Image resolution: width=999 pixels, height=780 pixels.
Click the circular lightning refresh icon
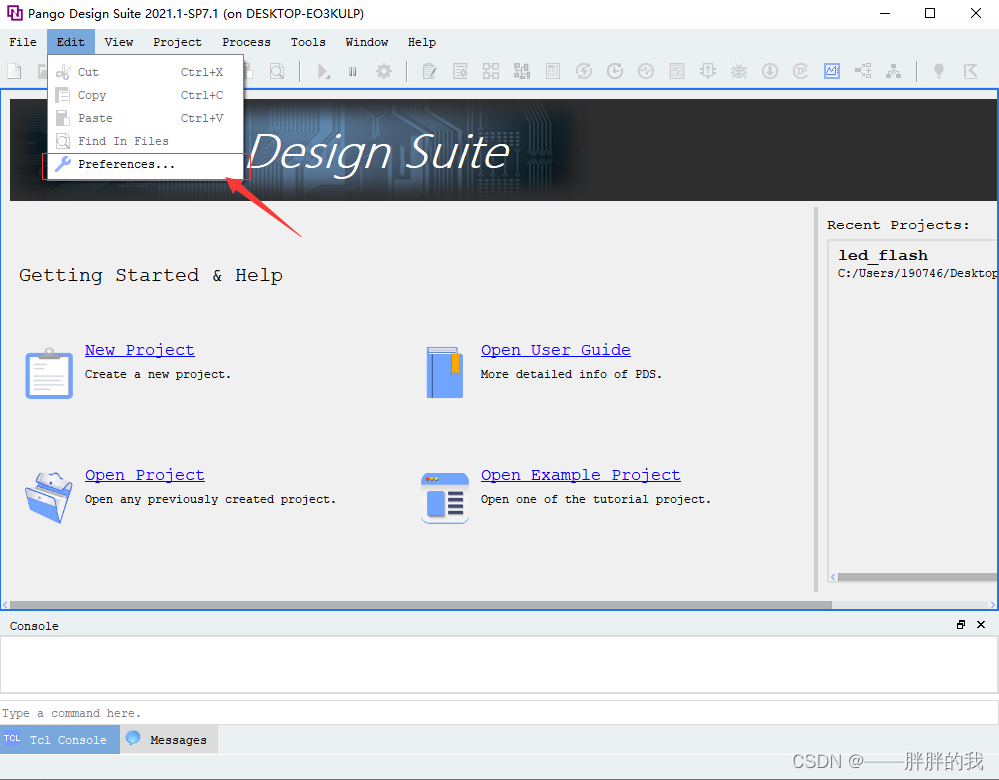pos(584,71)
